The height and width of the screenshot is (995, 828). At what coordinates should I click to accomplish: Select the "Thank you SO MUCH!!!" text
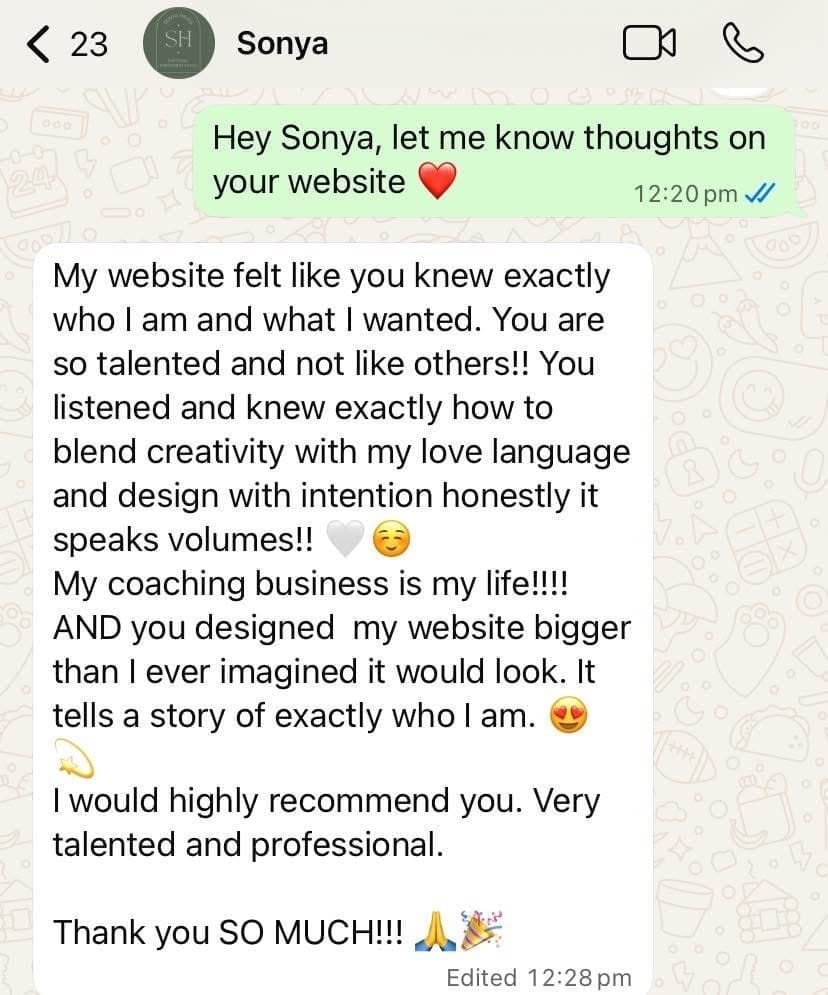pyautogui.click(x=228, y=932)
